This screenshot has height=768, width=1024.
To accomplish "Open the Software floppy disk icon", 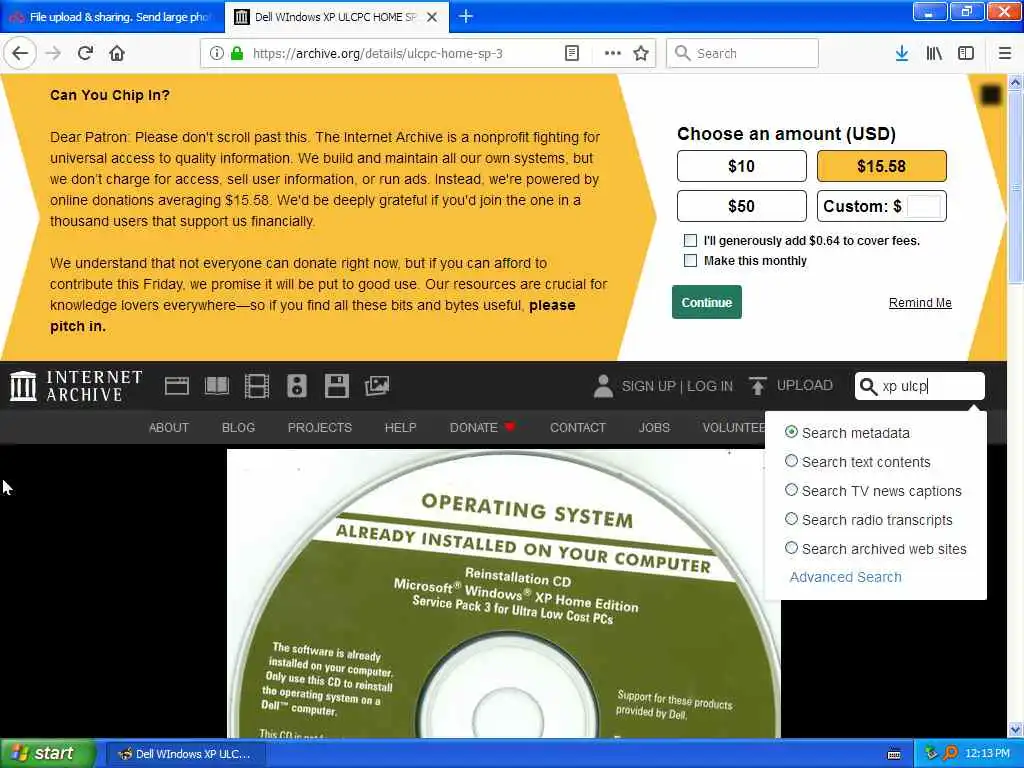I will click(336, 386).
